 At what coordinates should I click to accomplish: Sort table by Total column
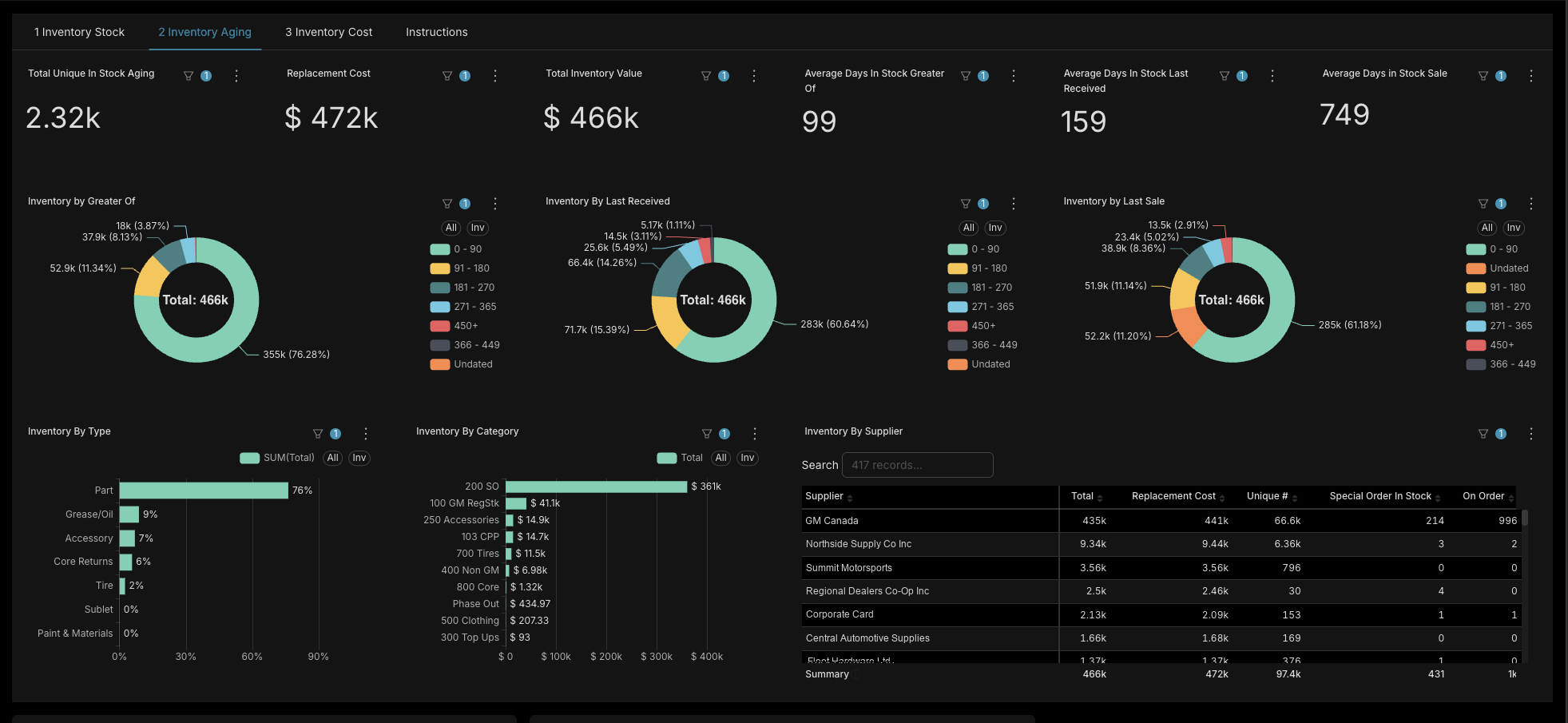(x=1087, y=496)
